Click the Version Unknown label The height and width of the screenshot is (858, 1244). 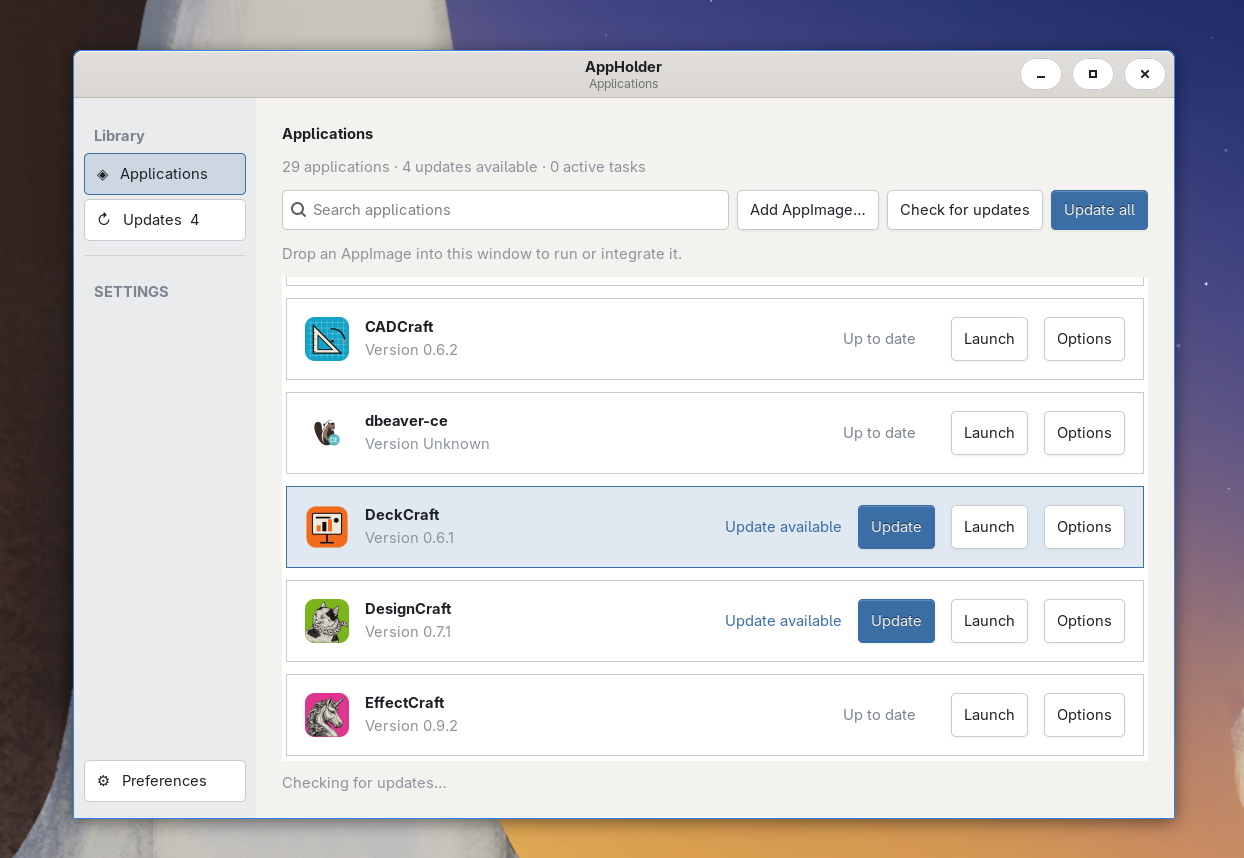(x=427, y=444)
